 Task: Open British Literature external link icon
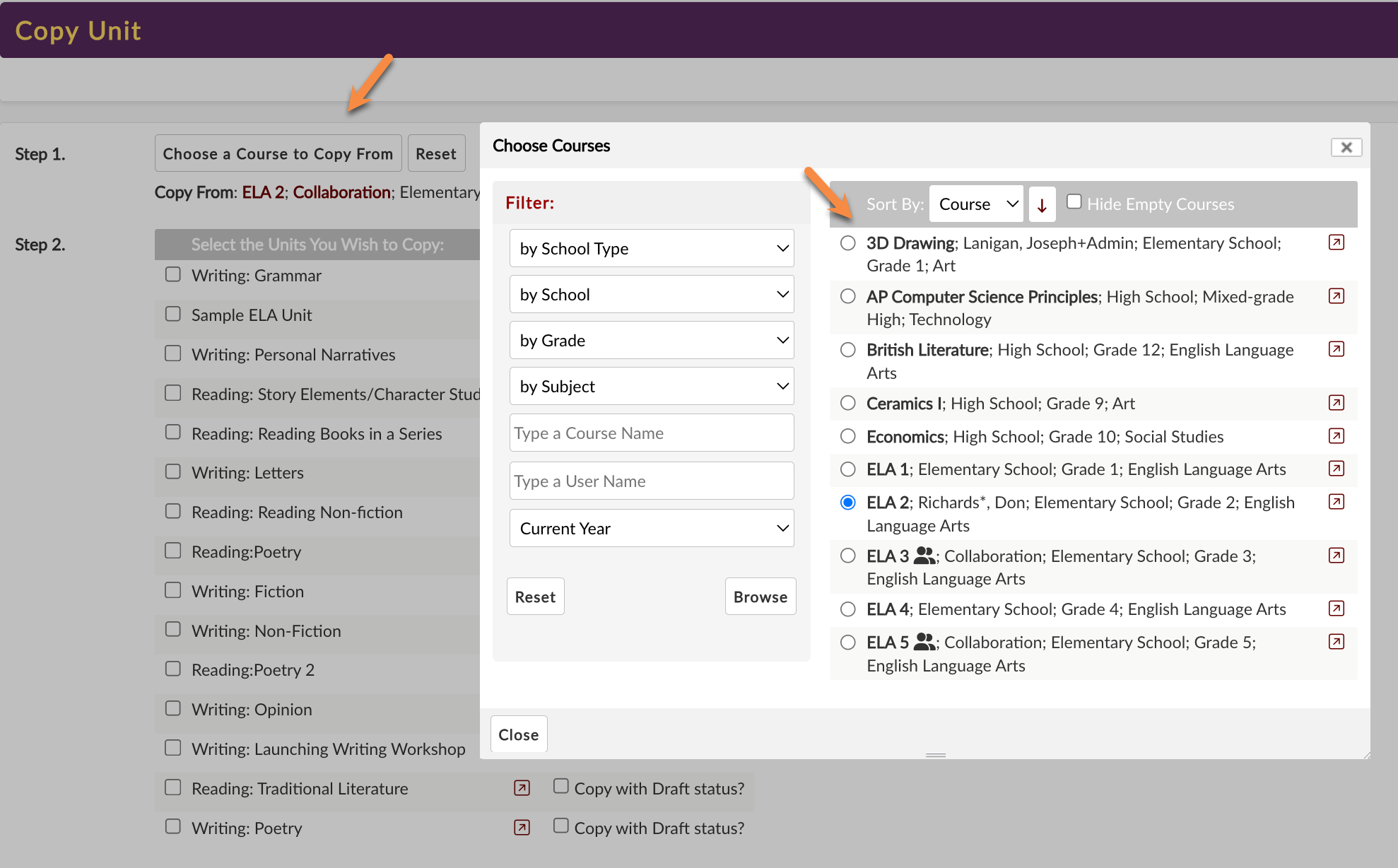[x=1336, y=349]
